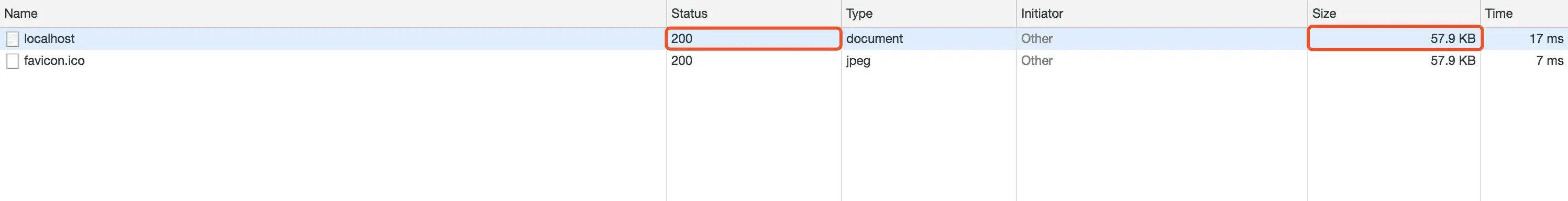Viewport: 1568px width, 201px height.
Task: Click Other initiator for favicon.ico
Action: point(1036,60)
